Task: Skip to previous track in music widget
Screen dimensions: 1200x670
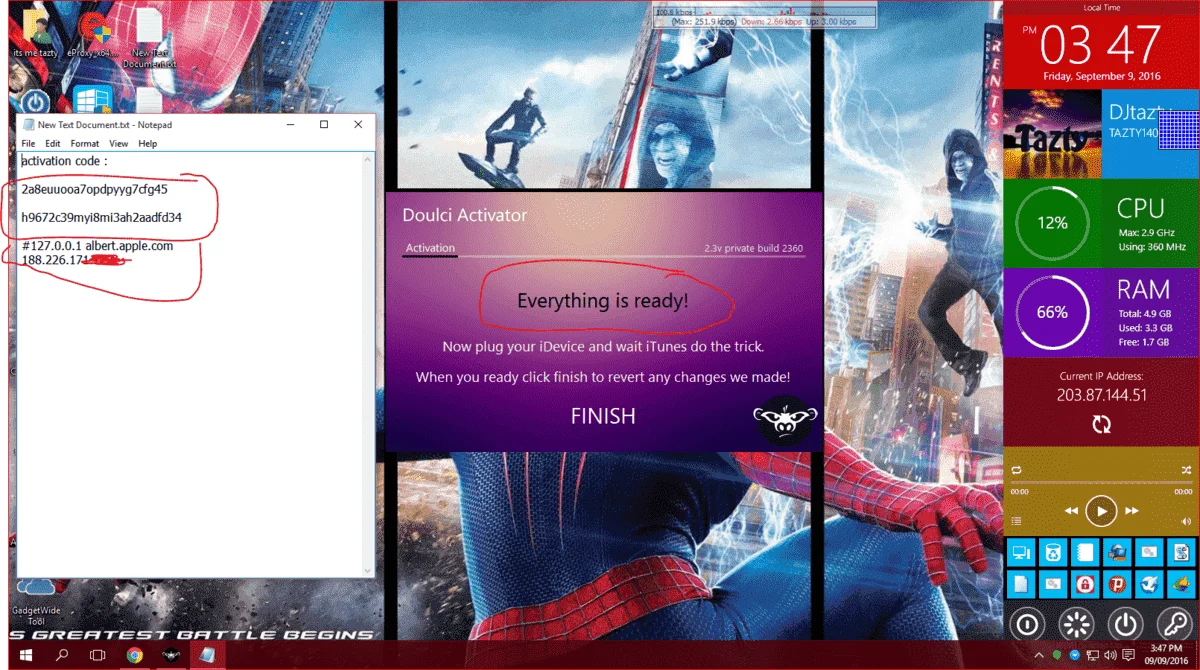Action: 1071,511
